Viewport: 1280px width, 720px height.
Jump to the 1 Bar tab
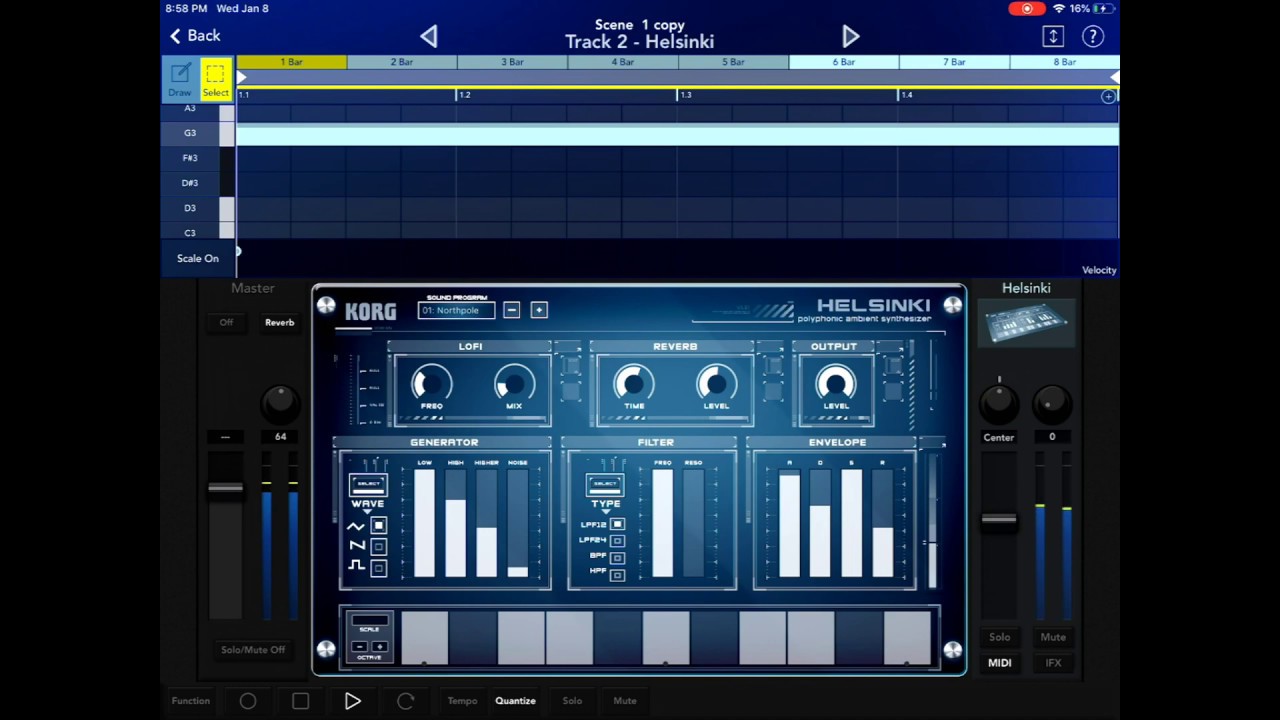pos(292,62)
